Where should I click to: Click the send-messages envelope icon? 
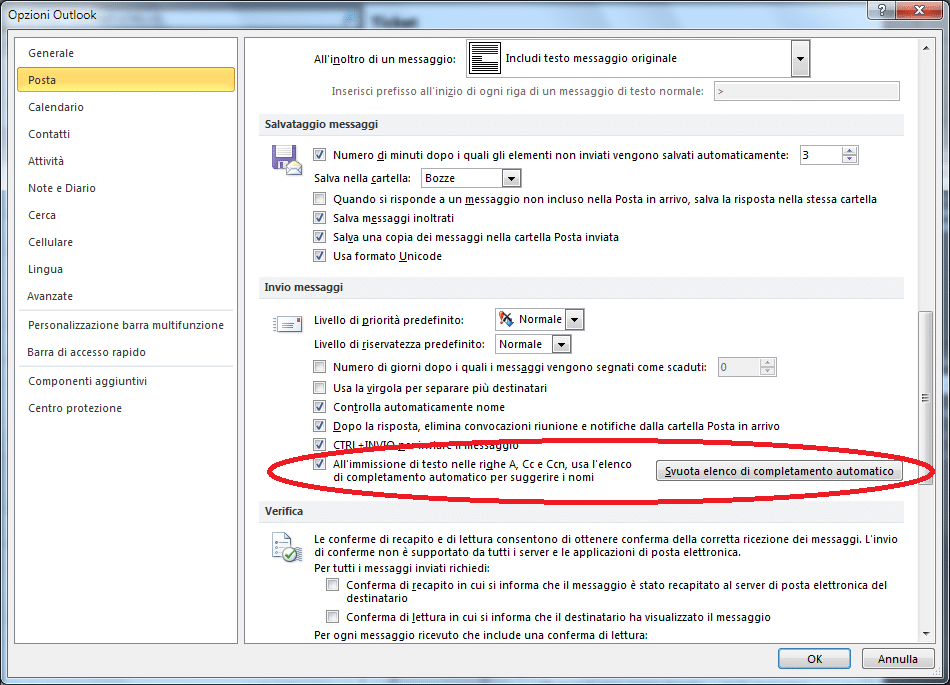click(287, 325)
